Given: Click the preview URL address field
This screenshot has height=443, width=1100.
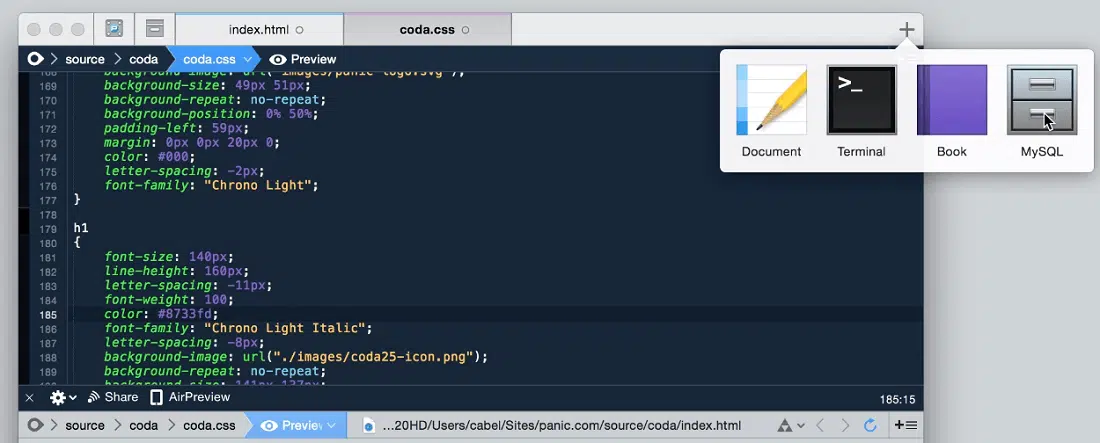Looking at the screenshot, I should pyautogui.click(x=560, y=426).
